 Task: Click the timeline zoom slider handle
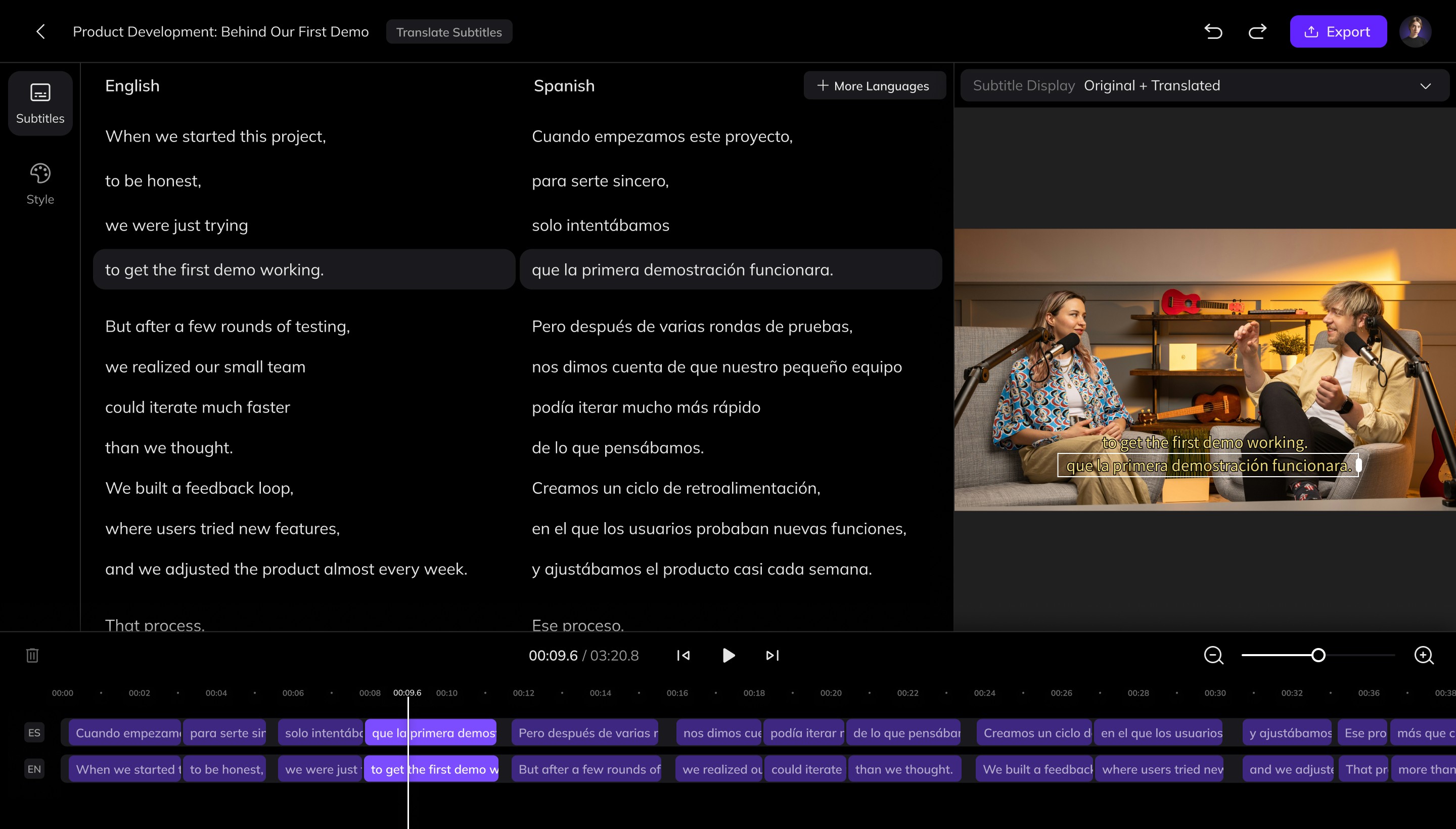(1317, 655)
